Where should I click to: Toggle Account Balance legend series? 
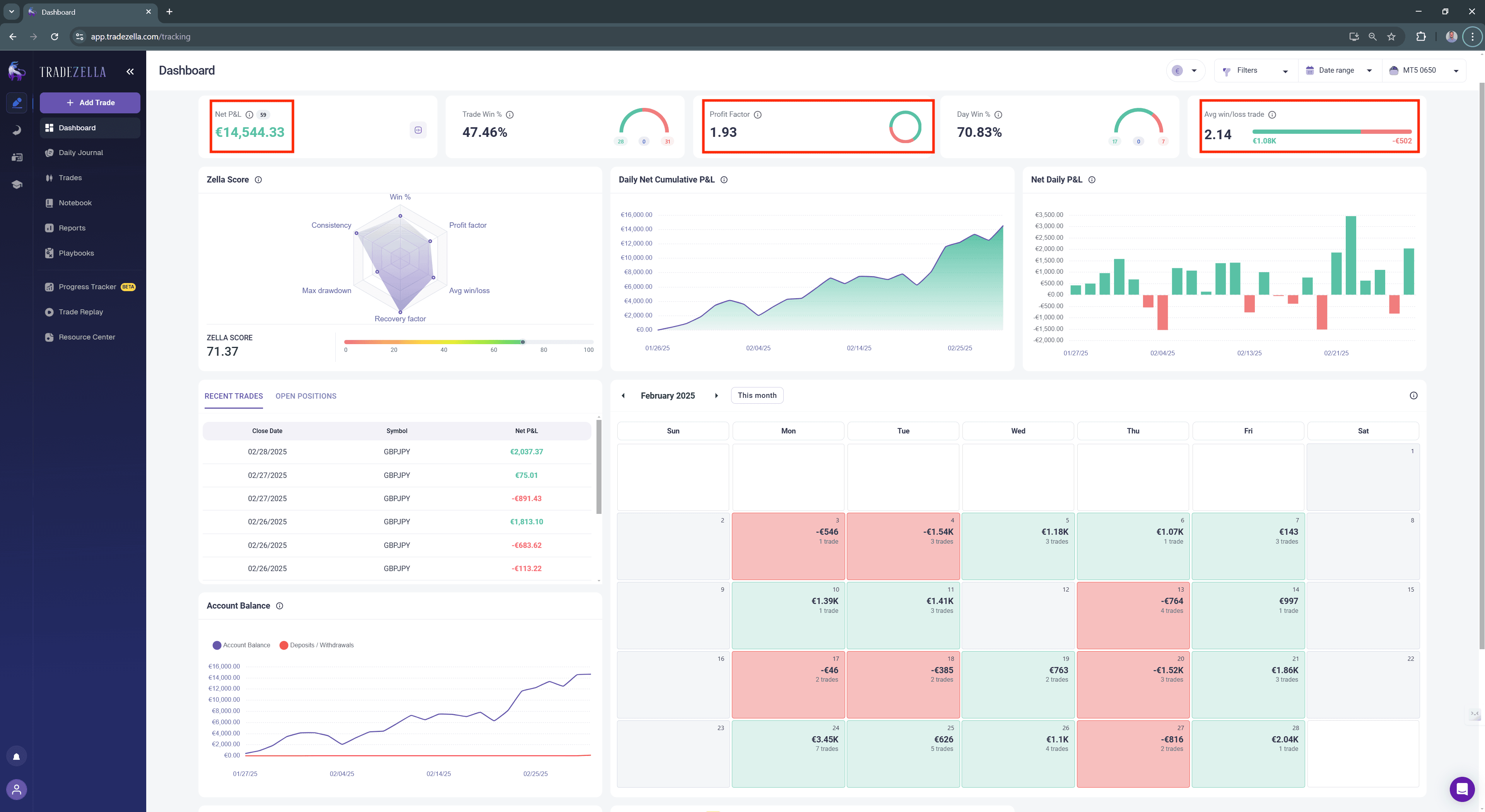pyautogui.click(x=241, y=645)
